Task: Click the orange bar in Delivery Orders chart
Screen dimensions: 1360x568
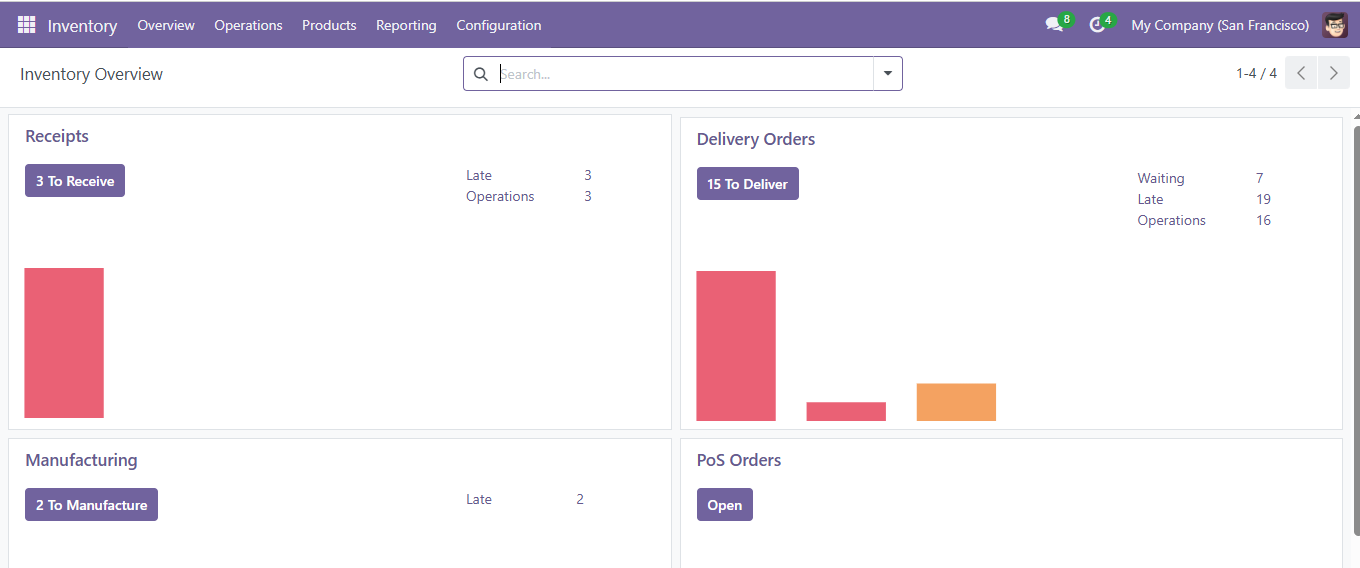Action: [956, 402]
